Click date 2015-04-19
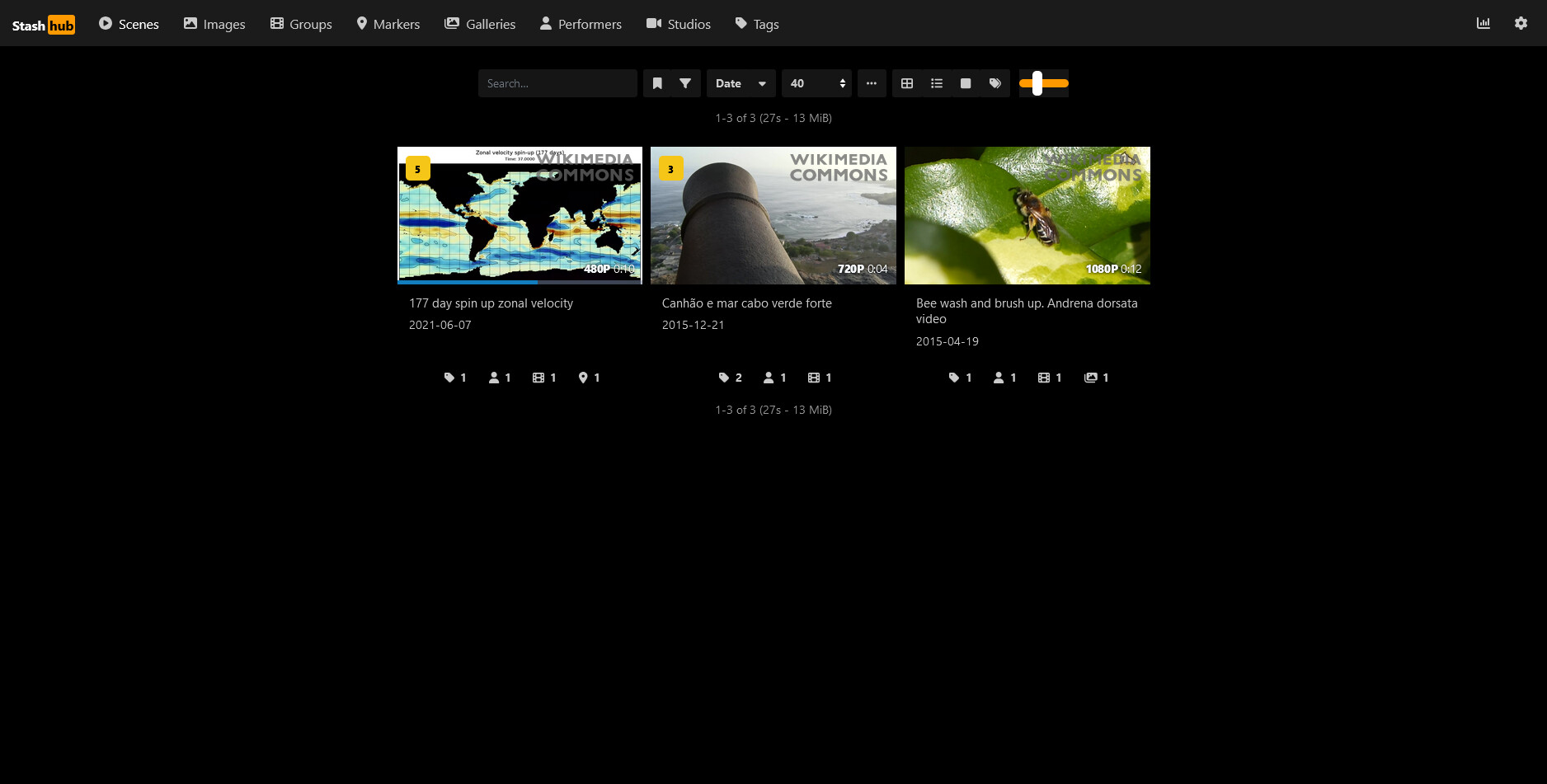The height and width of the screenshot is (784, 1547). (x=947, y=341)
